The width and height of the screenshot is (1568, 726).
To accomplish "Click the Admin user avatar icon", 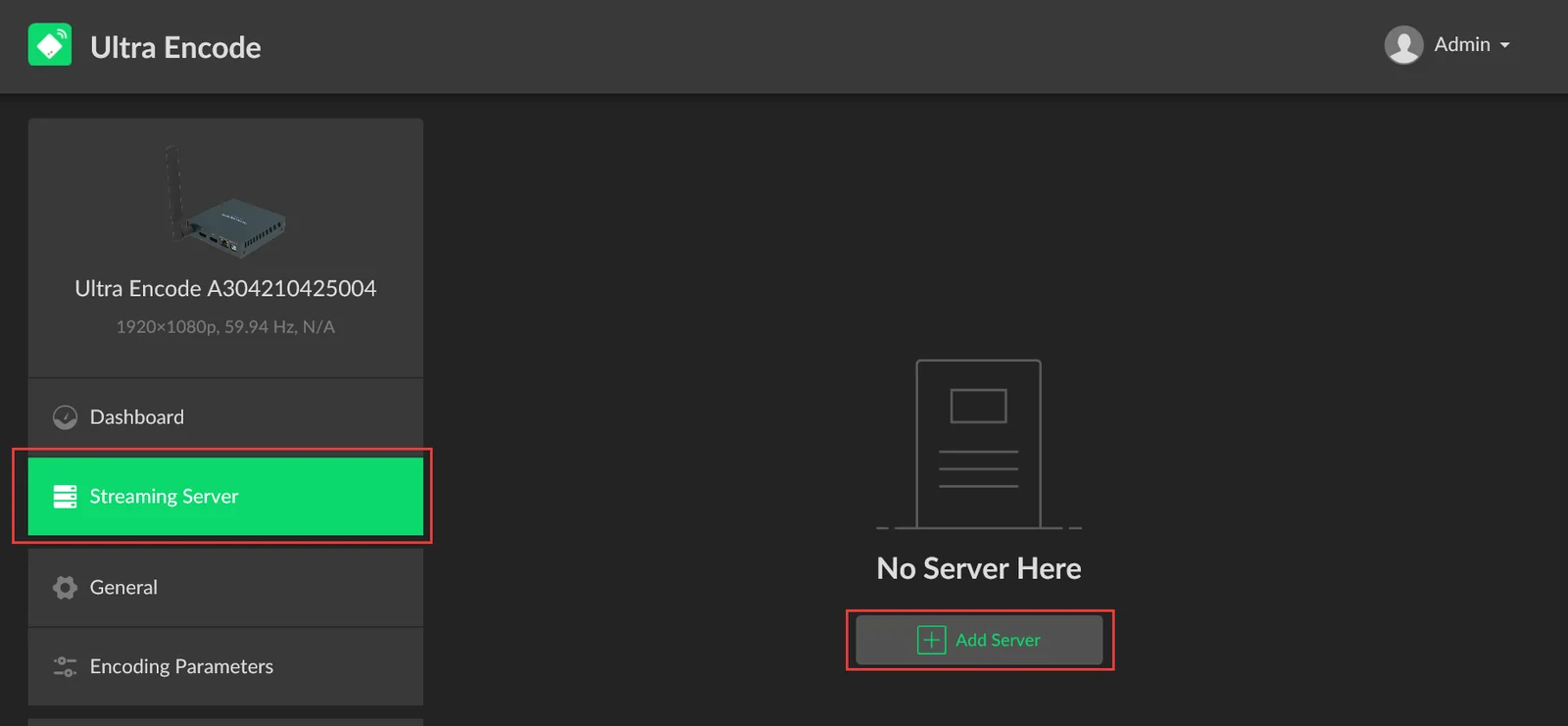I will click(1403, 45).
